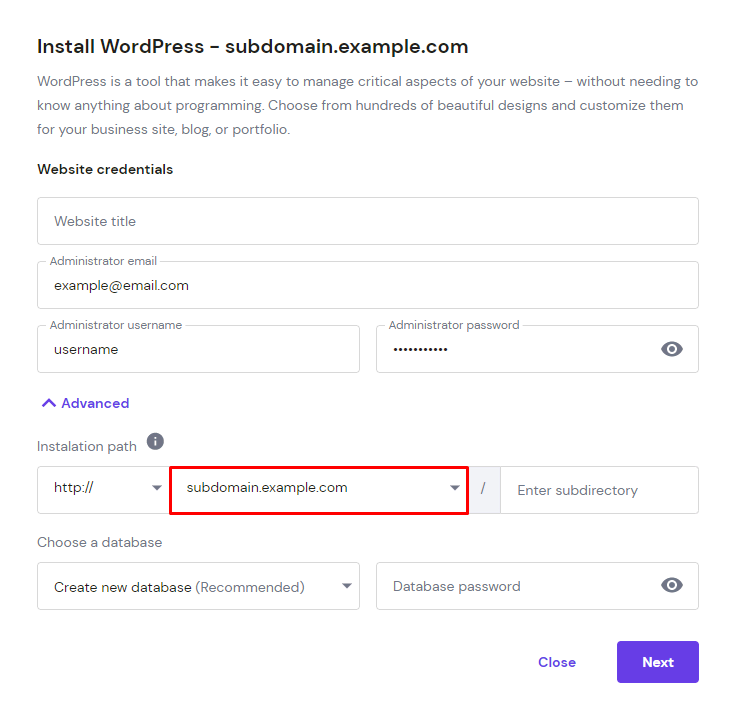Select the Administrator email field
The width and height of the screenshot is (737, 728).
368,285
